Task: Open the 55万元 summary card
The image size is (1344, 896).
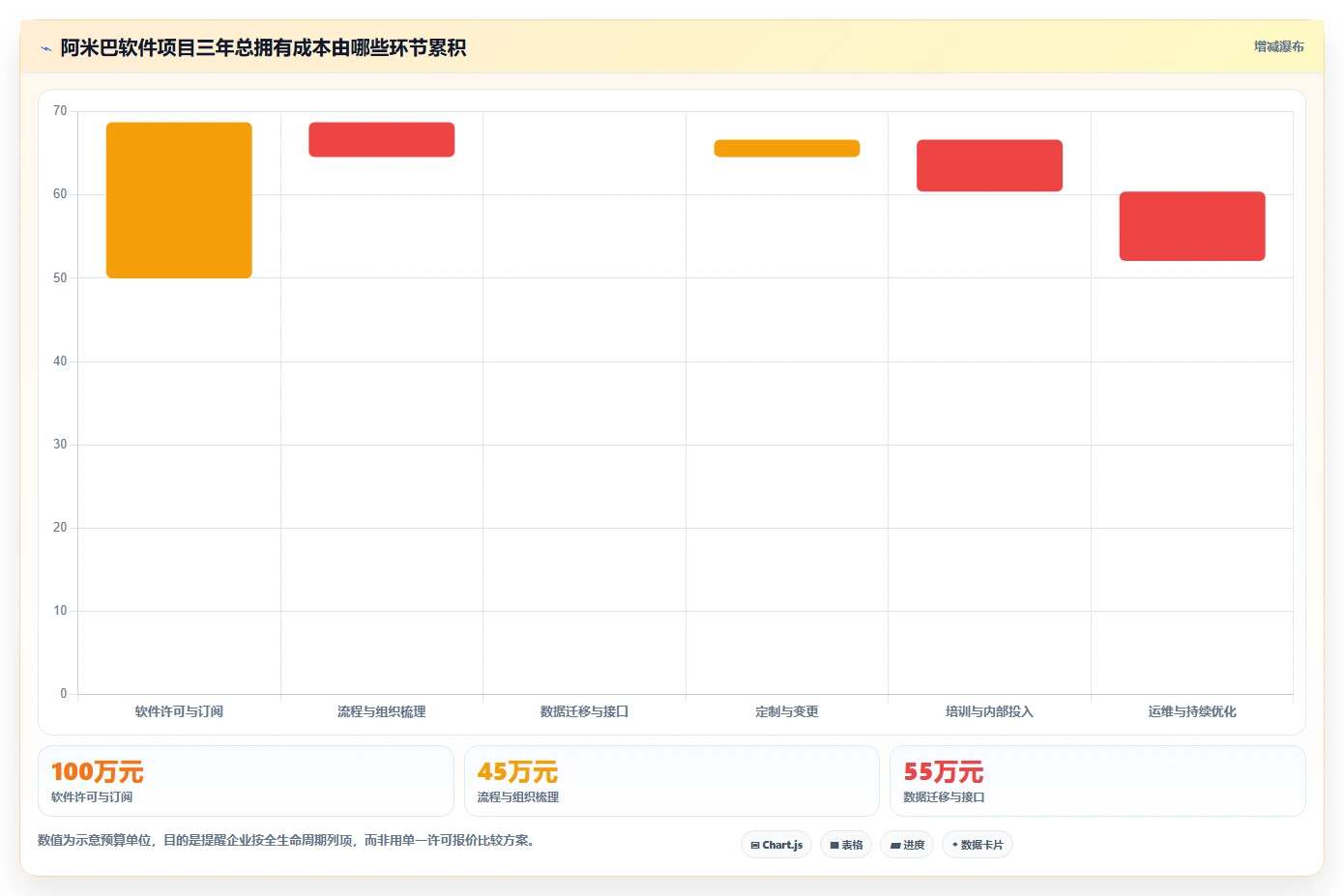Action: tap(1097, 781)
